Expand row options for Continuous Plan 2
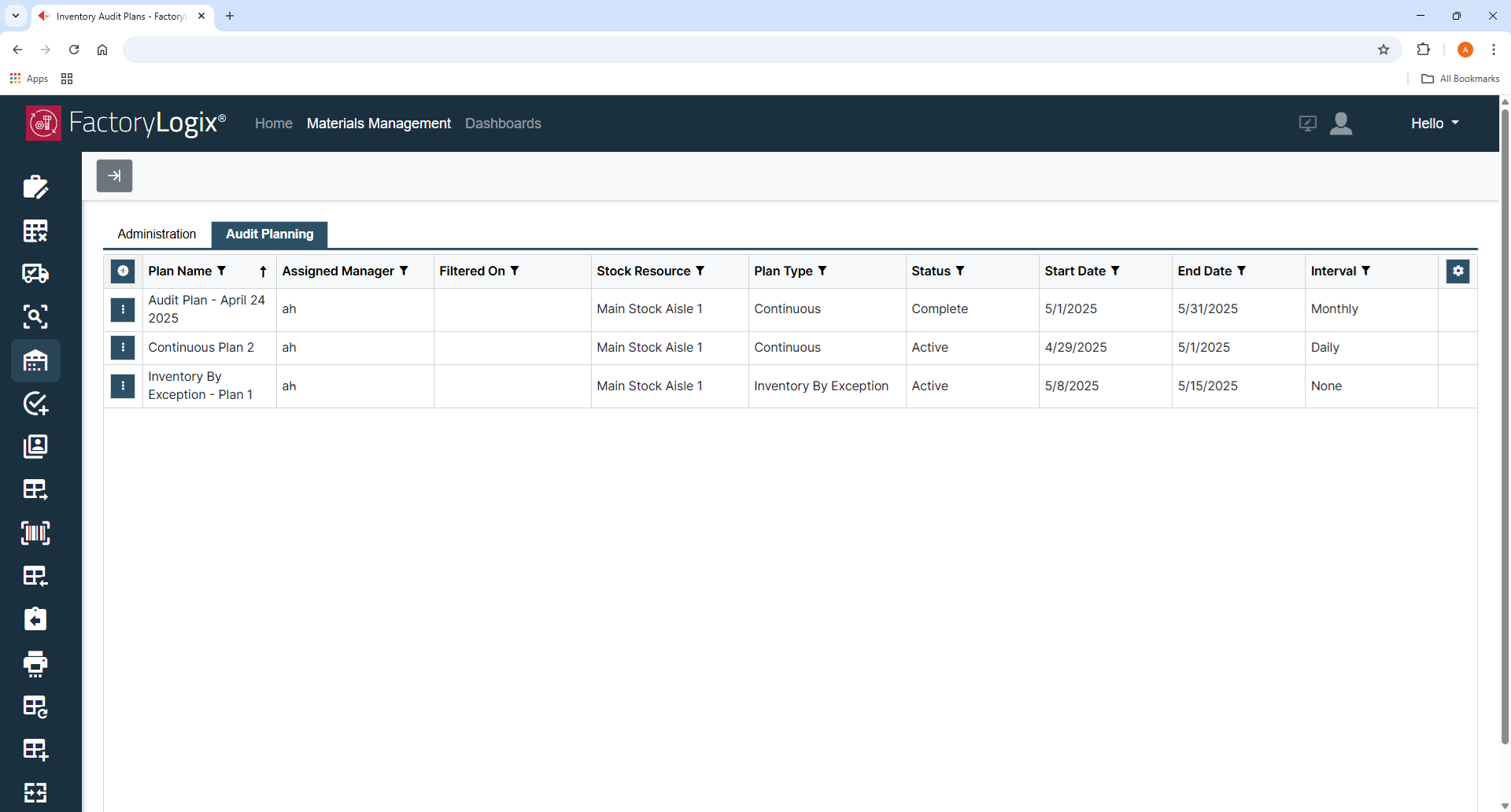 point(122,347)
